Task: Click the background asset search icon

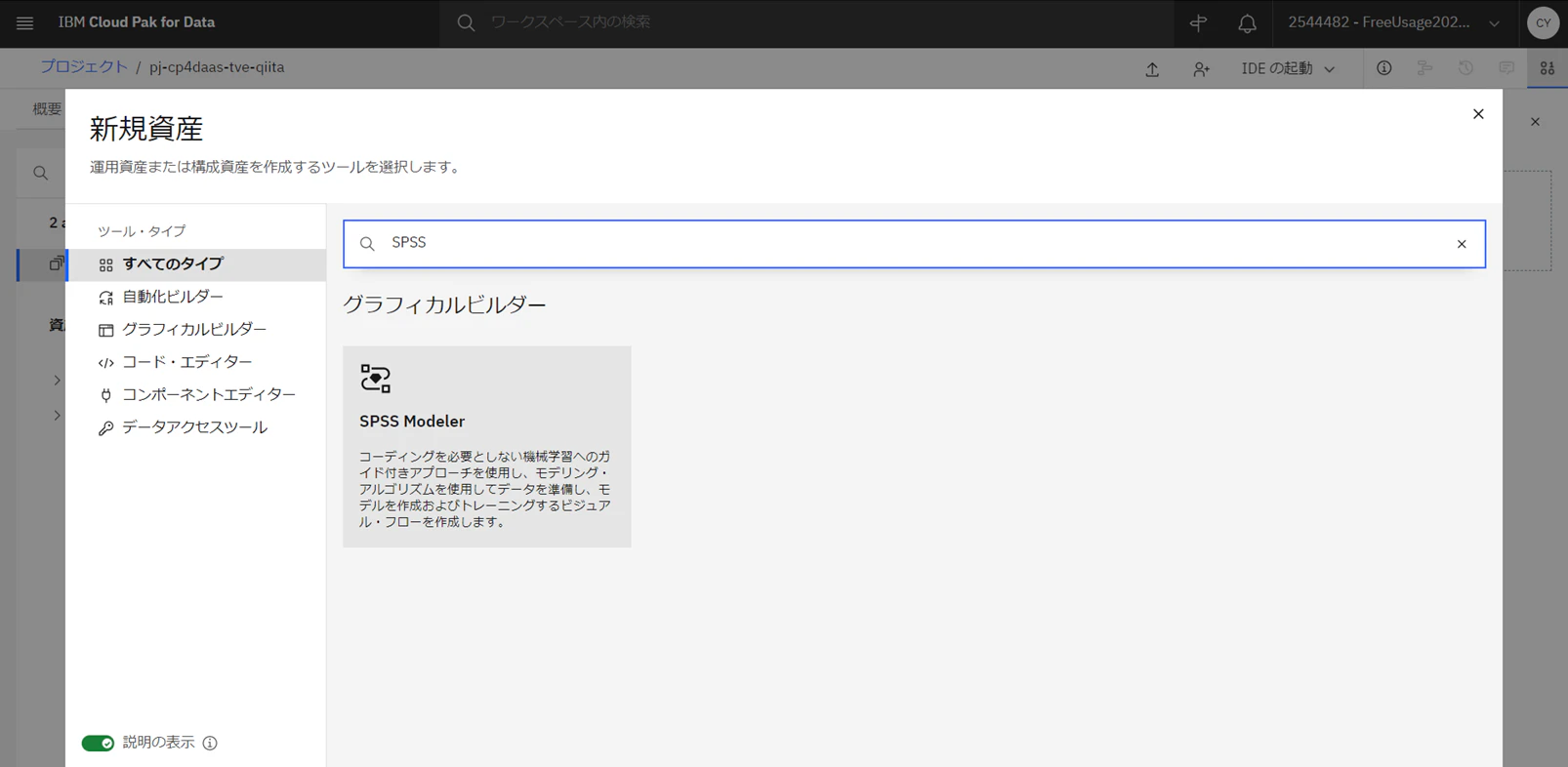Action: coord(40,174)
